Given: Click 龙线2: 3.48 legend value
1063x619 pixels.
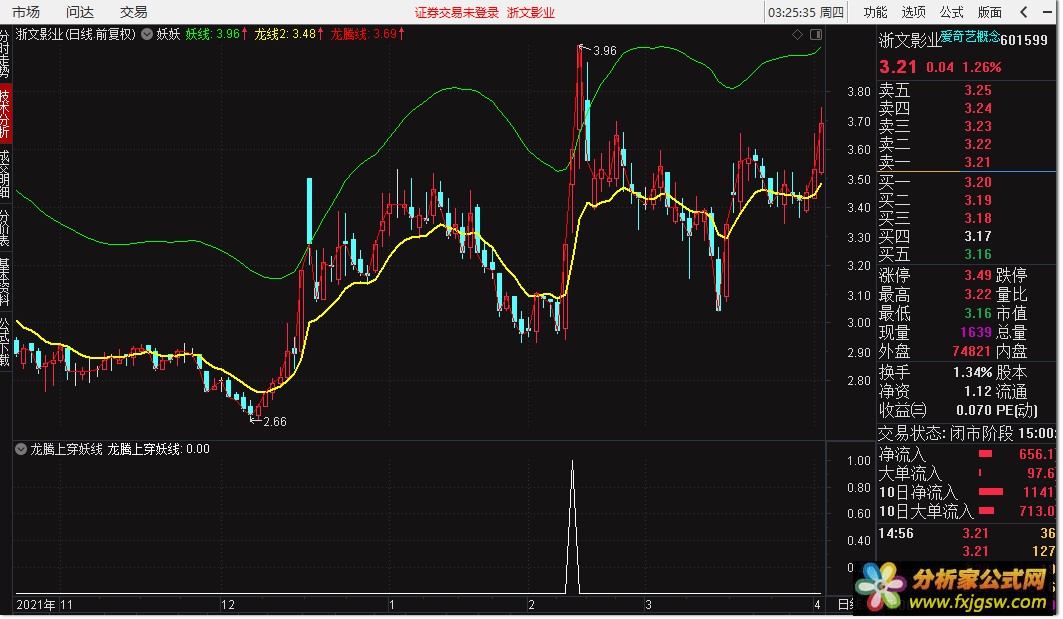Looking at the screenshot, I should point(289,34).
